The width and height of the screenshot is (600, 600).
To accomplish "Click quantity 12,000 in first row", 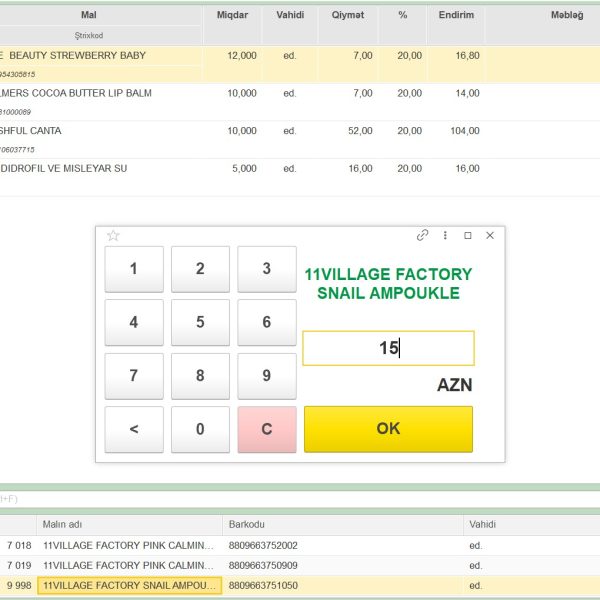I will click(242, 55).
